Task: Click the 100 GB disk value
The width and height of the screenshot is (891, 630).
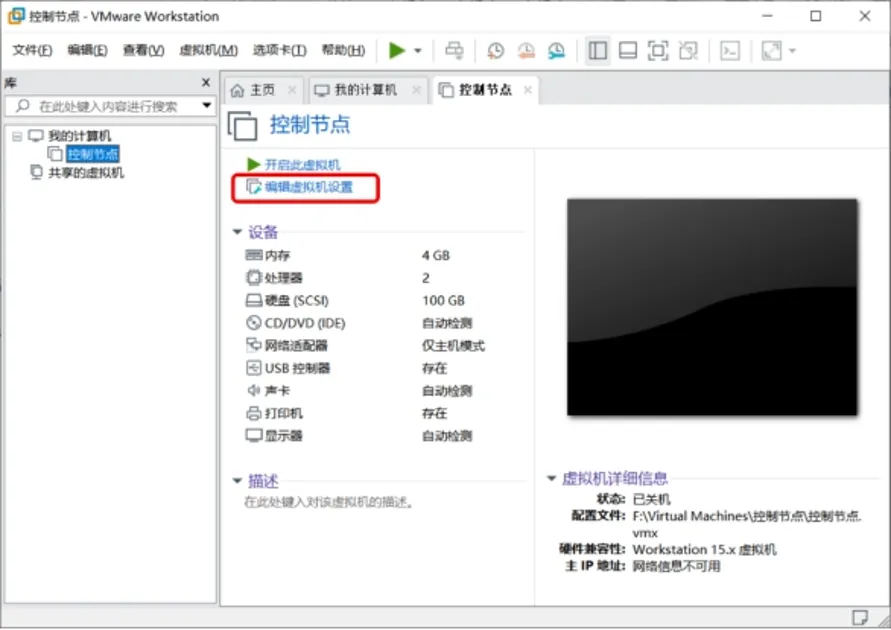Action: (443, 301)
